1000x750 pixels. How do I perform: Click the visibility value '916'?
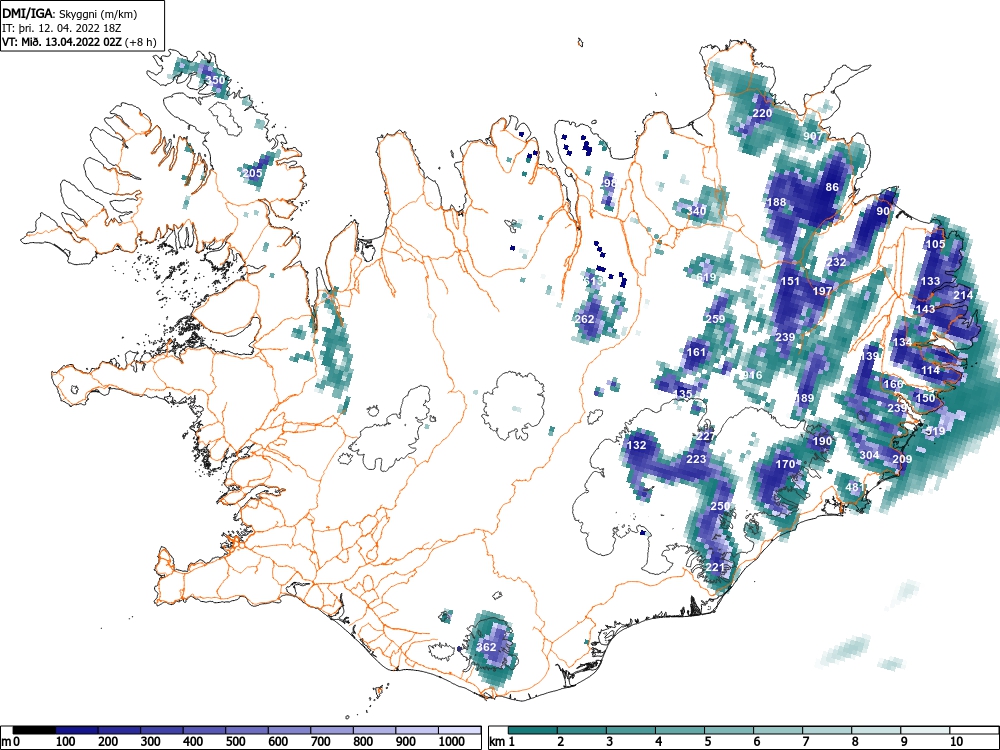pyautogui.click(x=753, y=375)
